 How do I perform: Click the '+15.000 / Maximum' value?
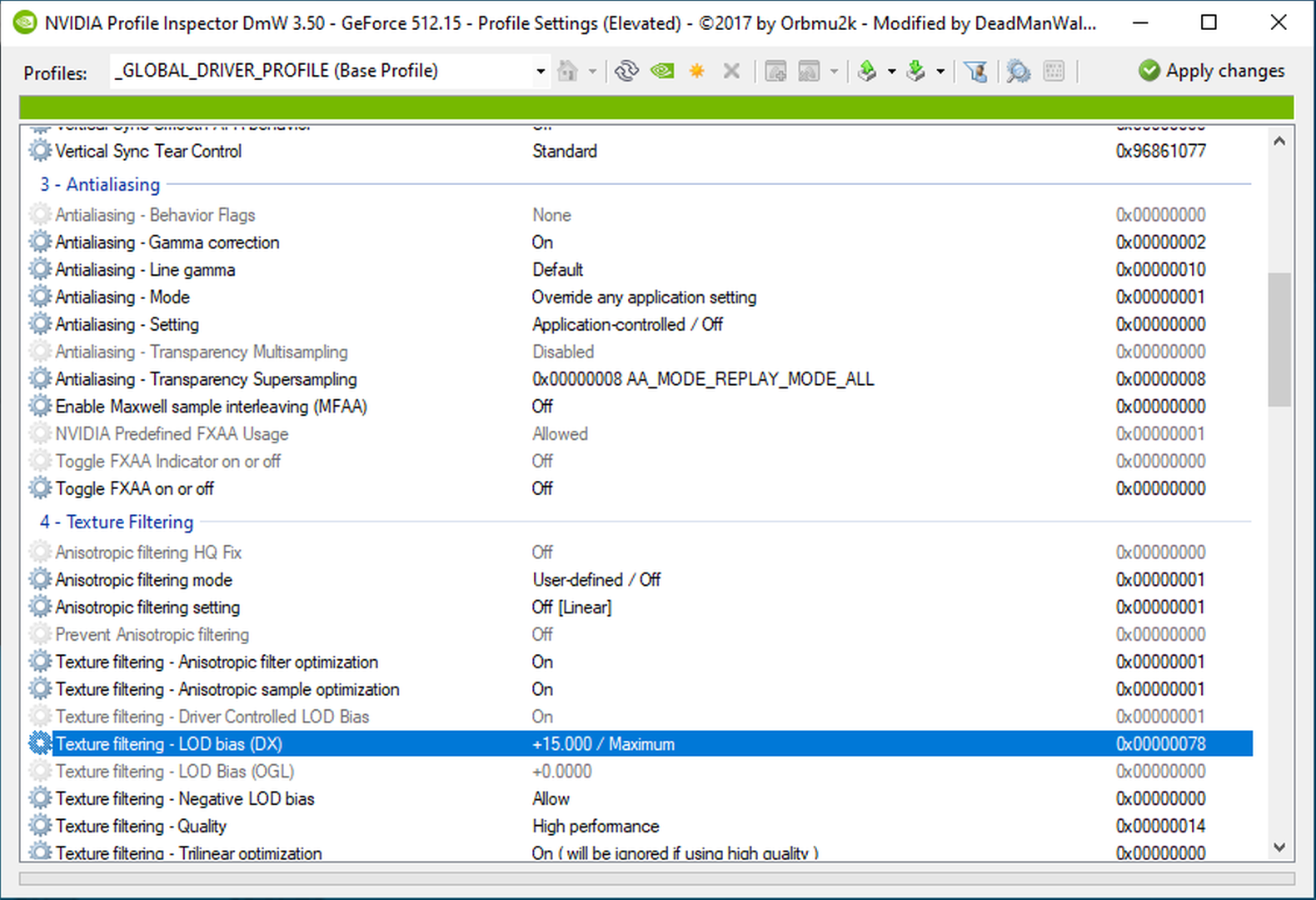click(603, 744)
